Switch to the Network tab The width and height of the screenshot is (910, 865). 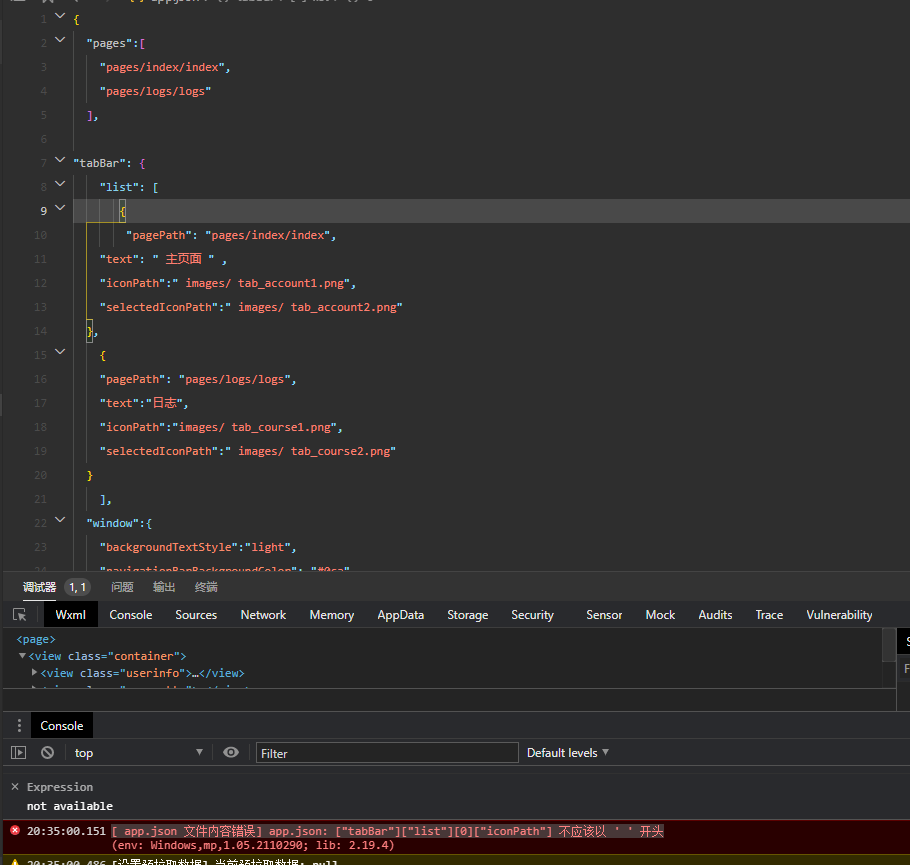pos(263,615)
